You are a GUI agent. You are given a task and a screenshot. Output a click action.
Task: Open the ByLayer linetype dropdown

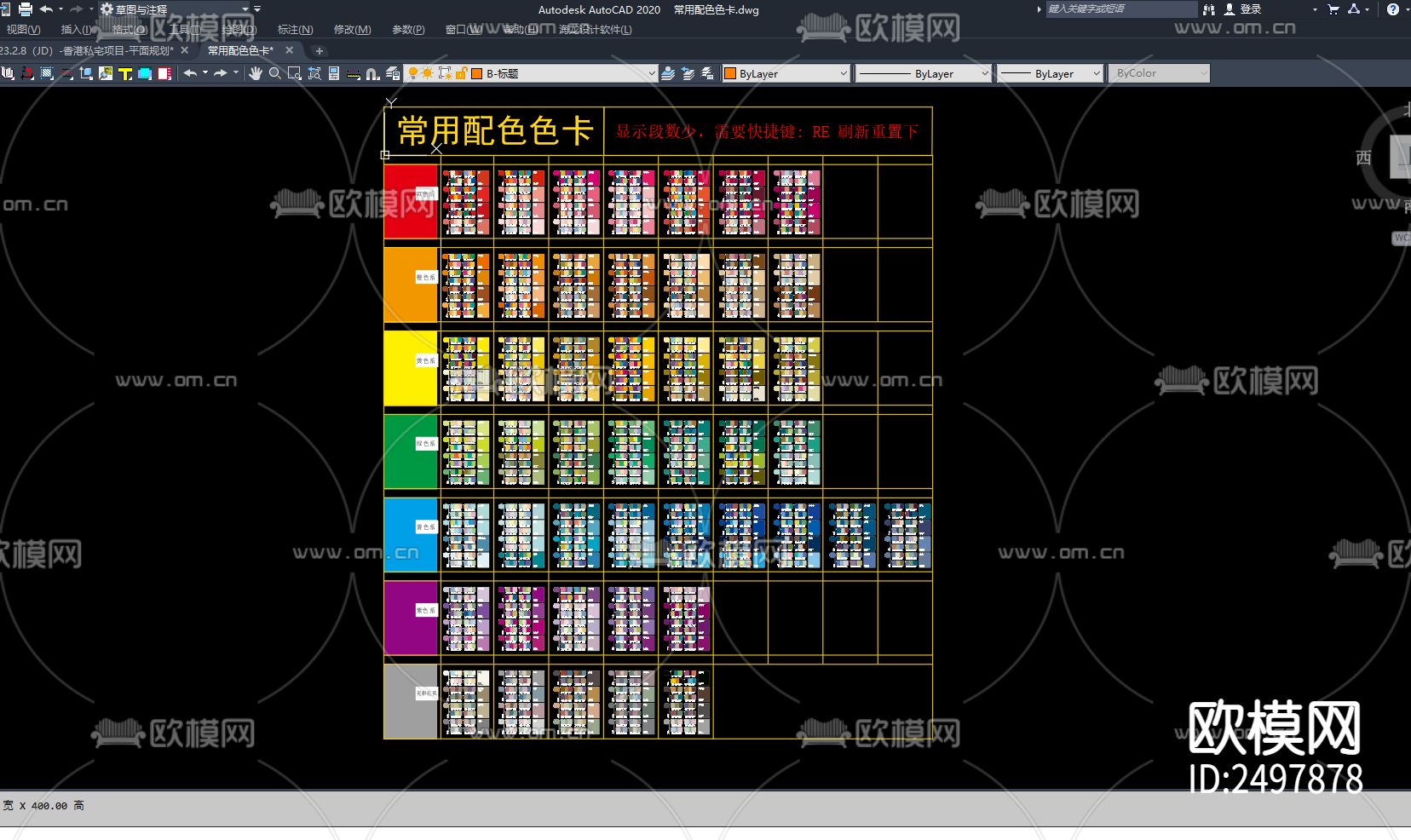coord(984,73)
